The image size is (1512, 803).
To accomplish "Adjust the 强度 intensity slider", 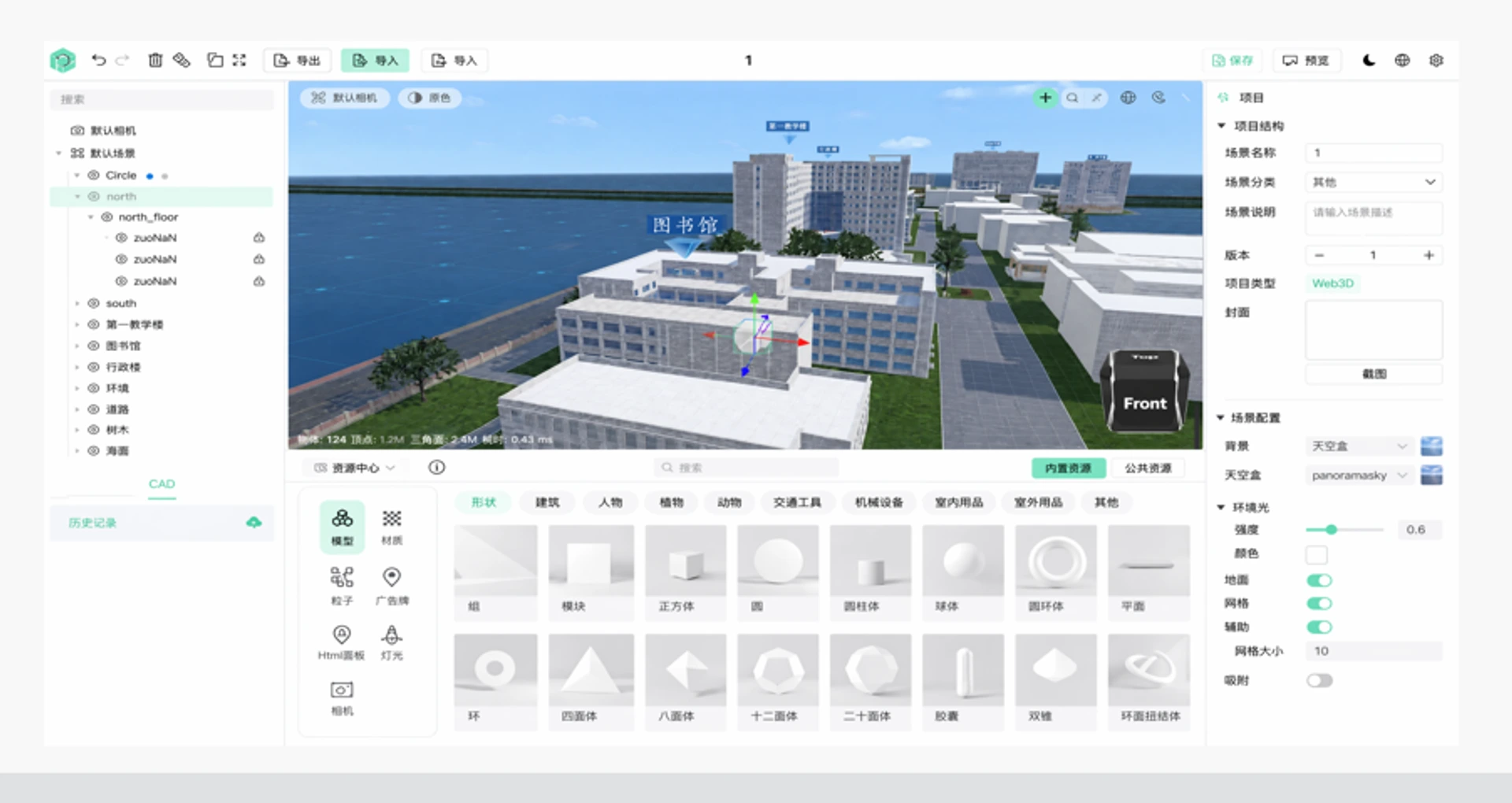I will pyautogui.click(x=1344, y=530).
